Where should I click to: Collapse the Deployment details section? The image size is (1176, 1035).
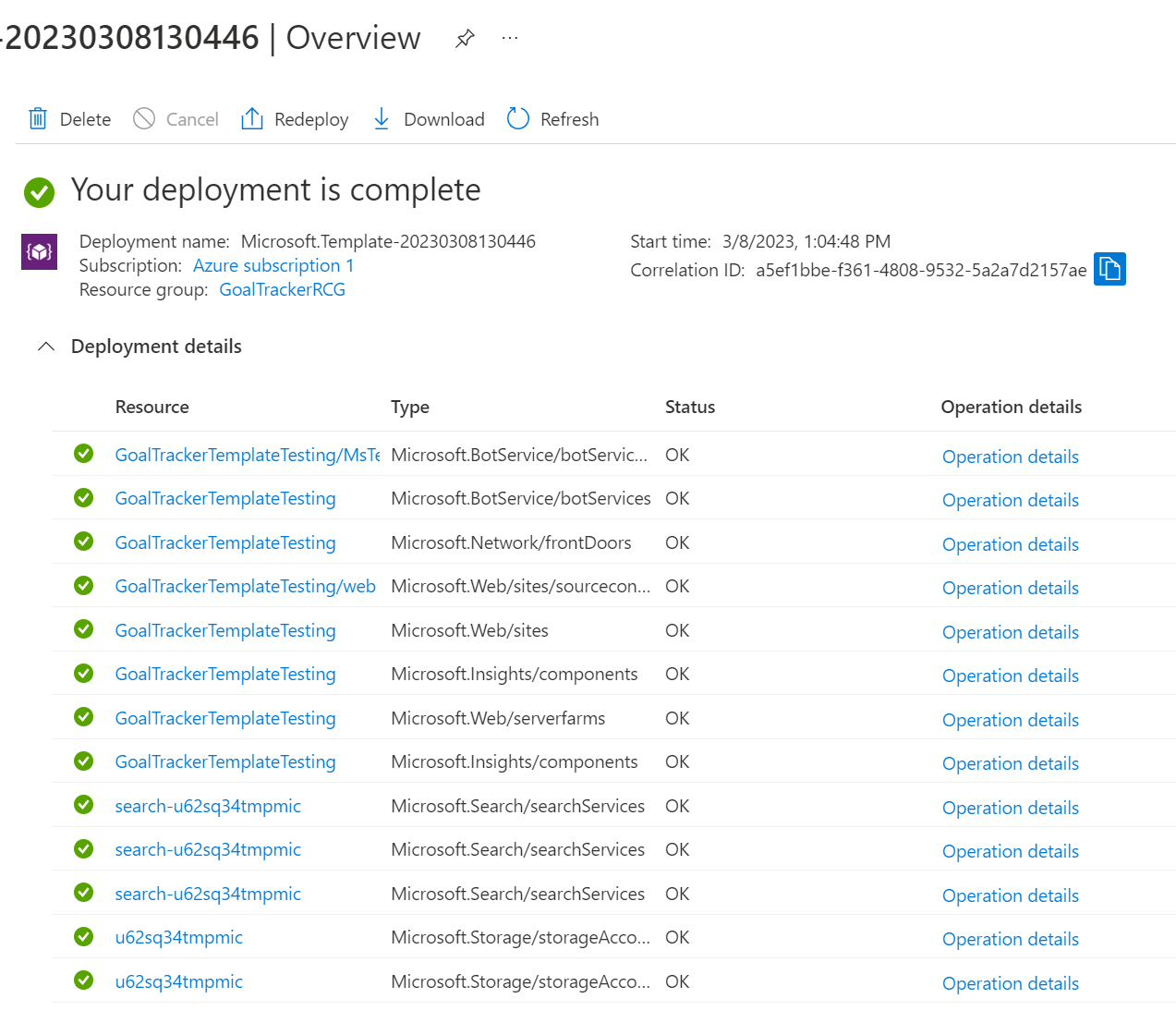click(46, 346)
